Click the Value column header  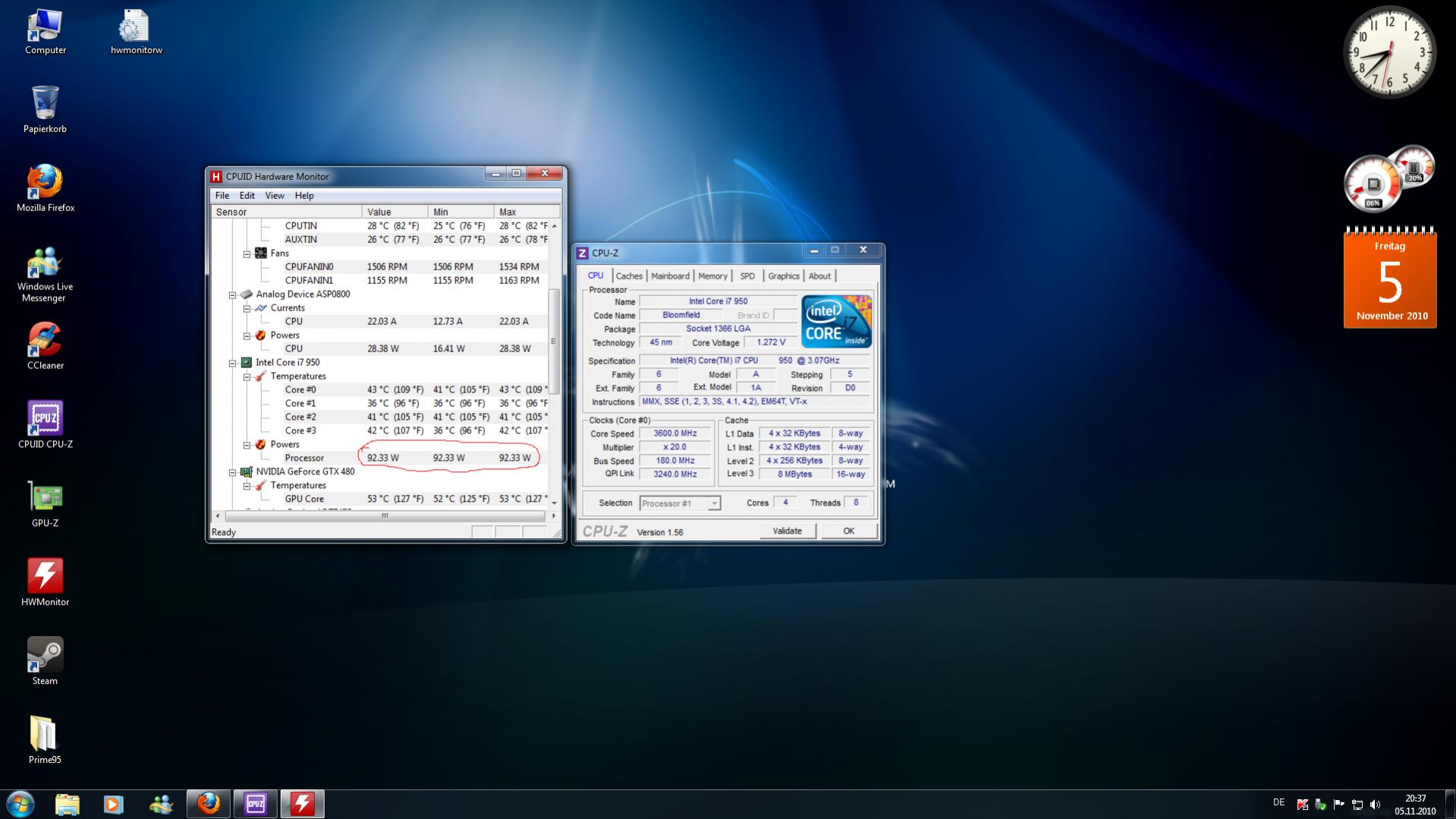pos(395,212)
